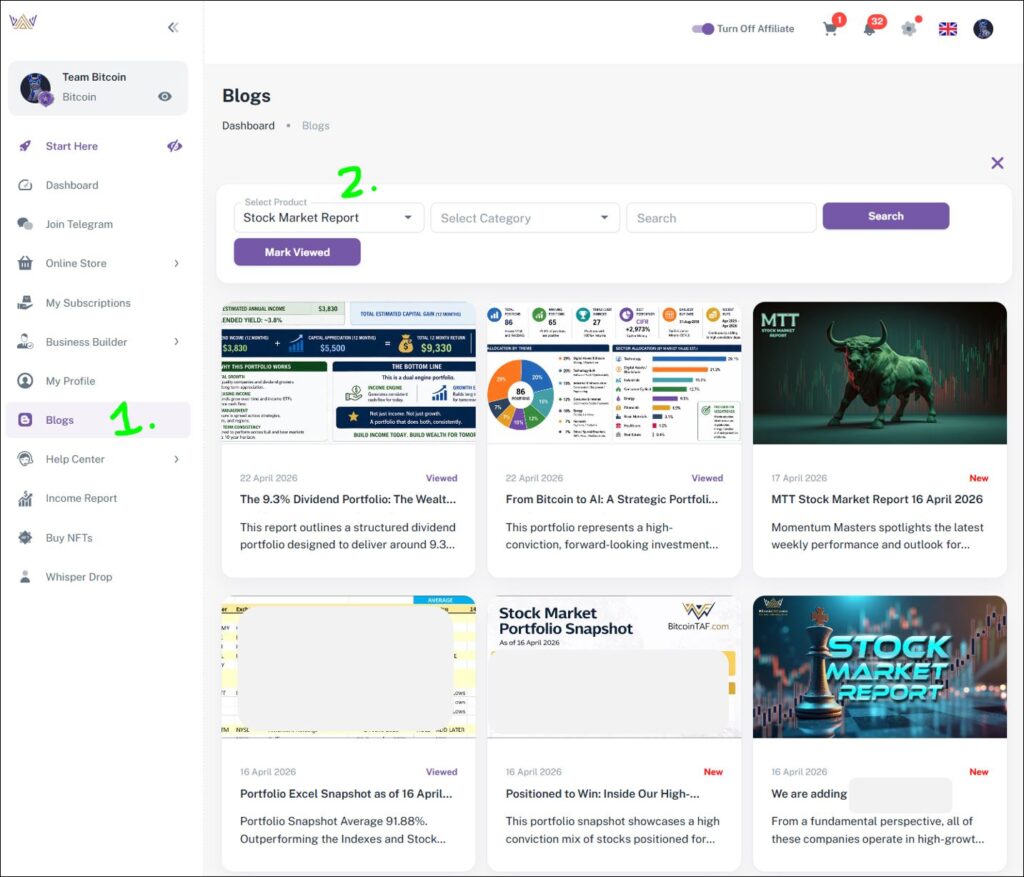
Task: Open the shopping cart icon
Action: 830,29
